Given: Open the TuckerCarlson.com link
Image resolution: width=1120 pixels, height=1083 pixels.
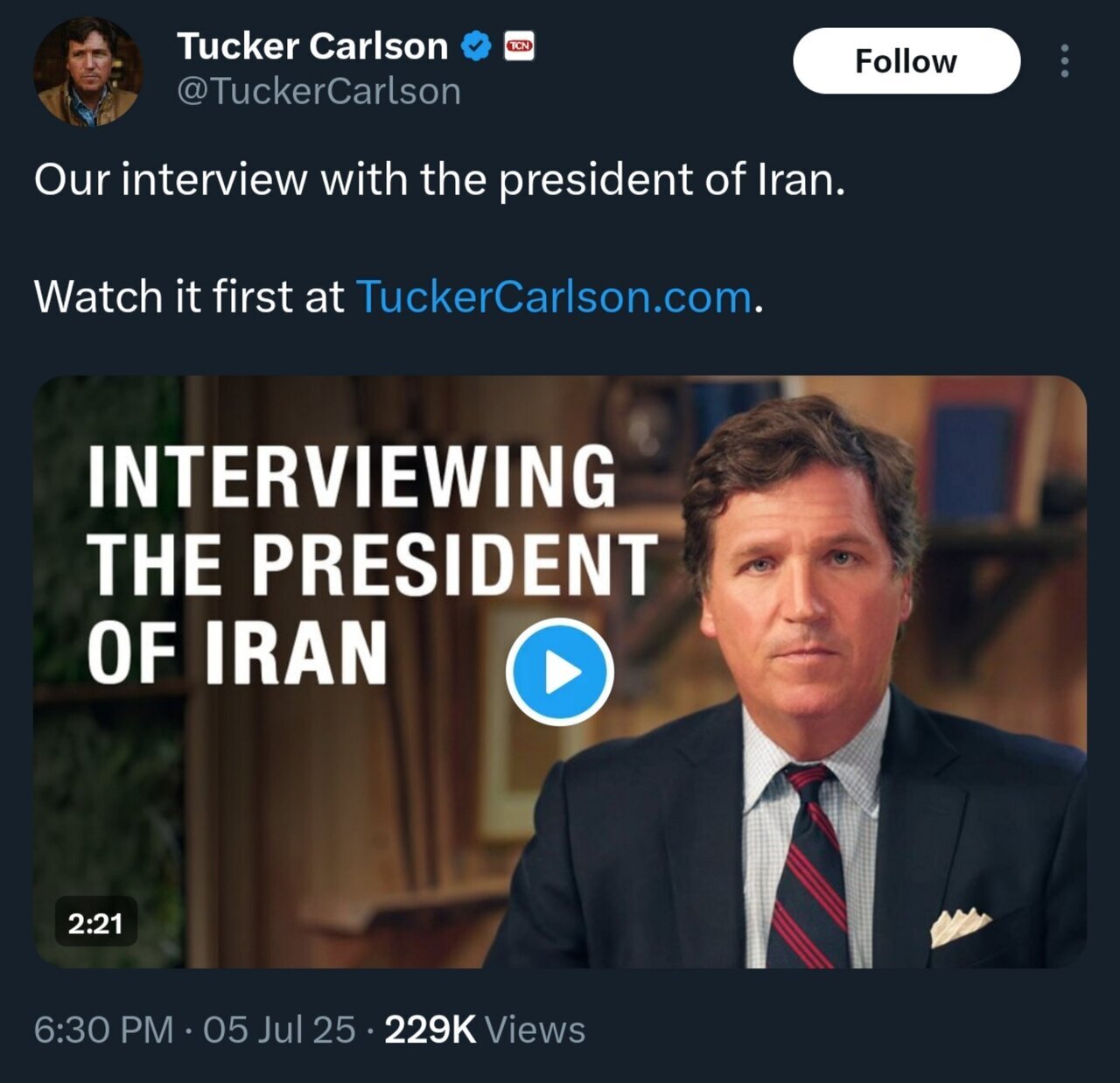Looking at the screenshot, I should (x=554, y=297).
